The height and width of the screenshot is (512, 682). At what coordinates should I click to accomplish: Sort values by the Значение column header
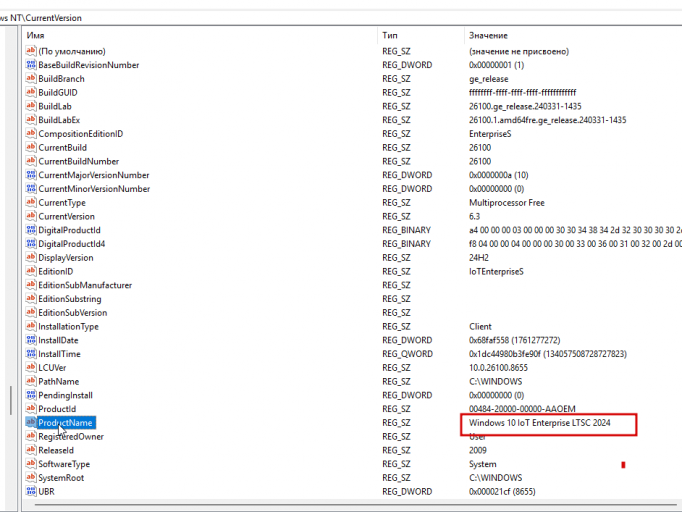573,35
